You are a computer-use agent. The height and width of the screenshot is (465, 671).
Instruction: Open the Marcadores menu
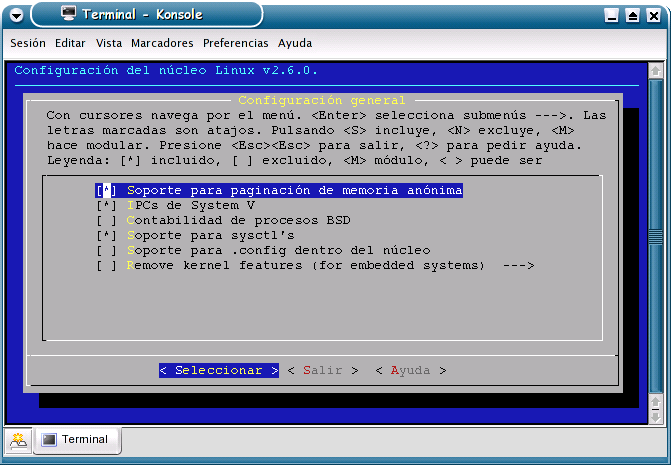(x=162, y=43)
